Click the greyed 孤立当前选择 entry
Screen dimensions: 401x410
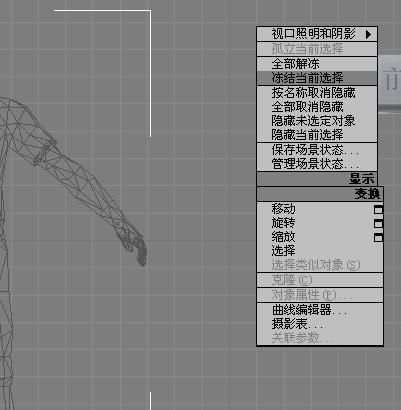click(x=317, y=49)
